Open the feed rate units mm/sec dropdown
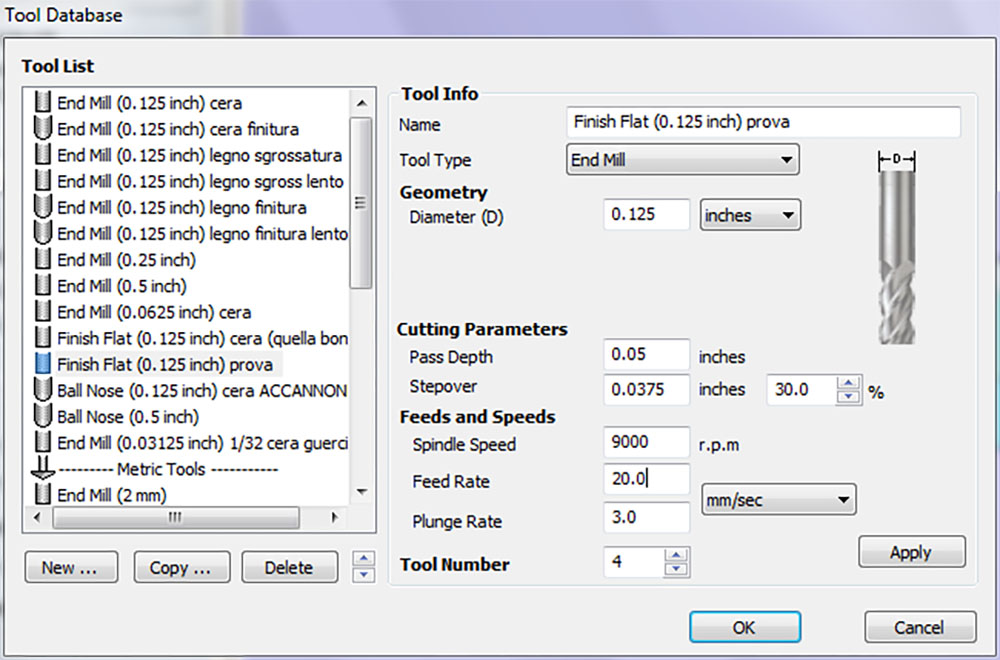 (x=779, y=498)
